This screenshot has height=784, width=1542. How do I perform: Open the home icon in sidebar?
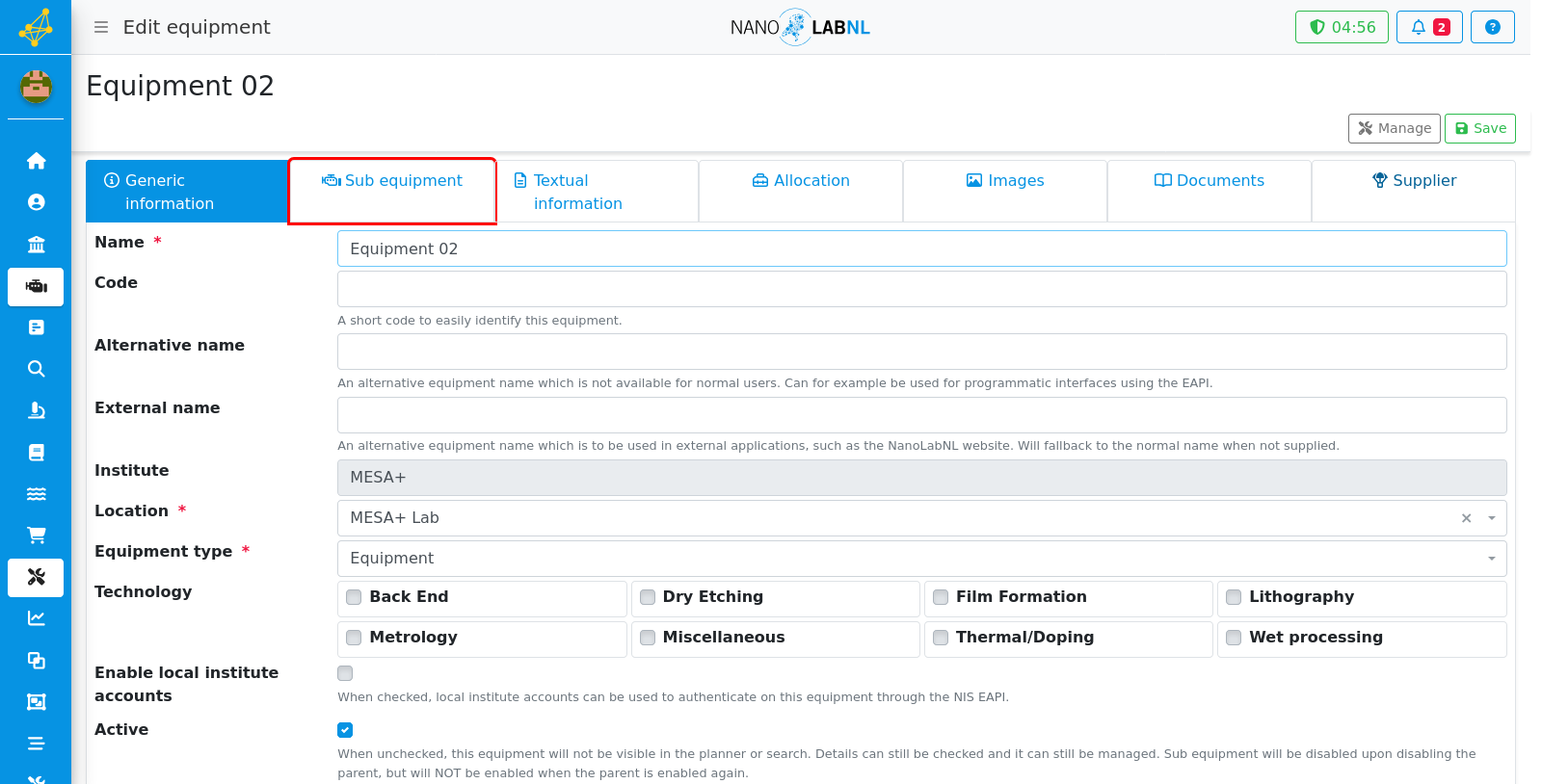pos(36,161)
